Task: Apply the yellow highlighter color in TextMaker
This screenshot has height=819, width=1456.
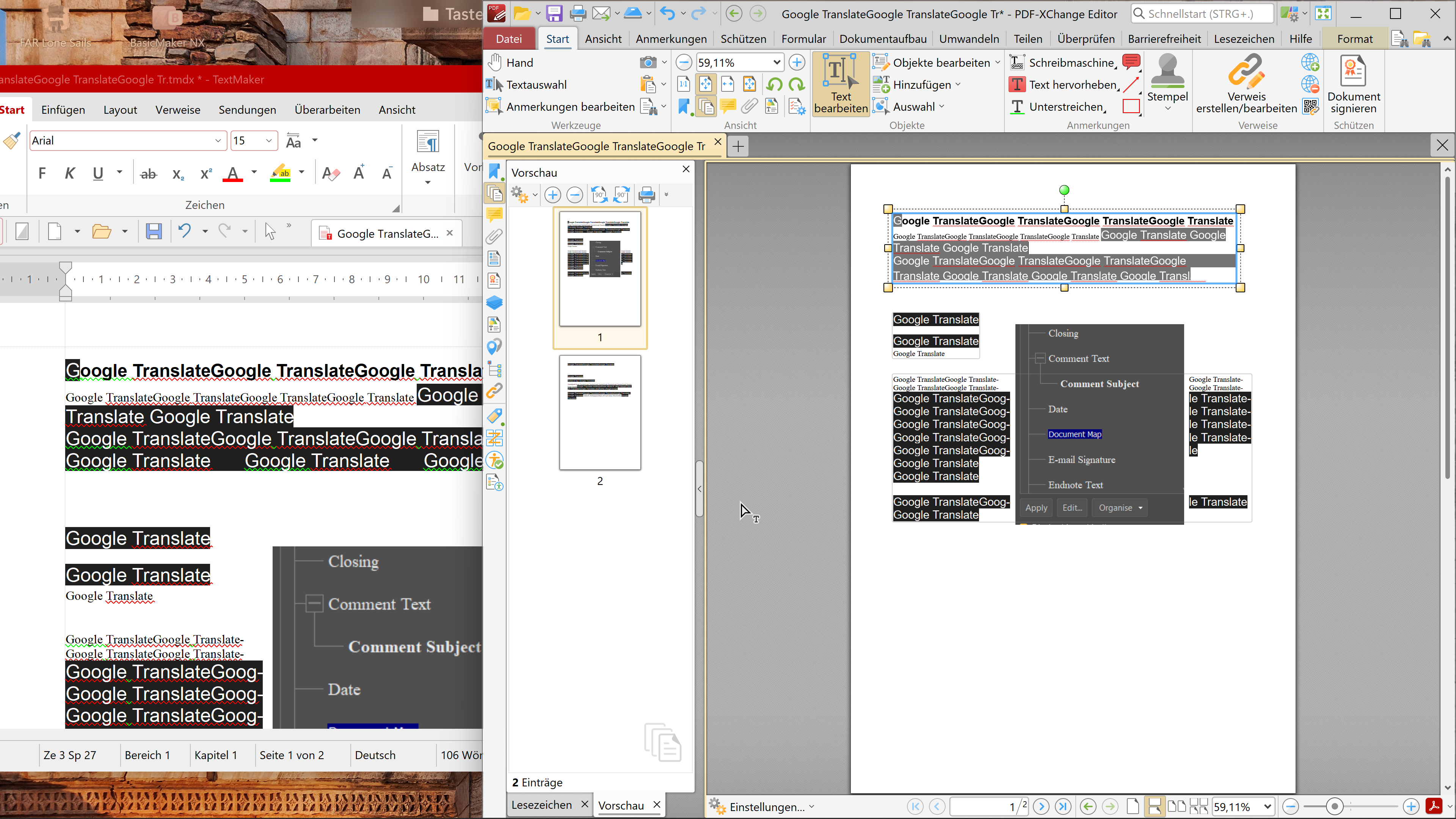Action: pyautogui.click(x=280, y=174)
